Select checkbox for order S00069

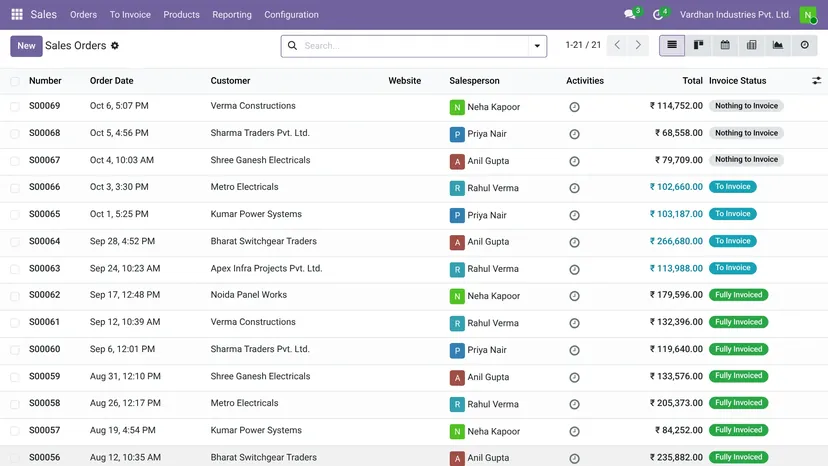(15, 107)
